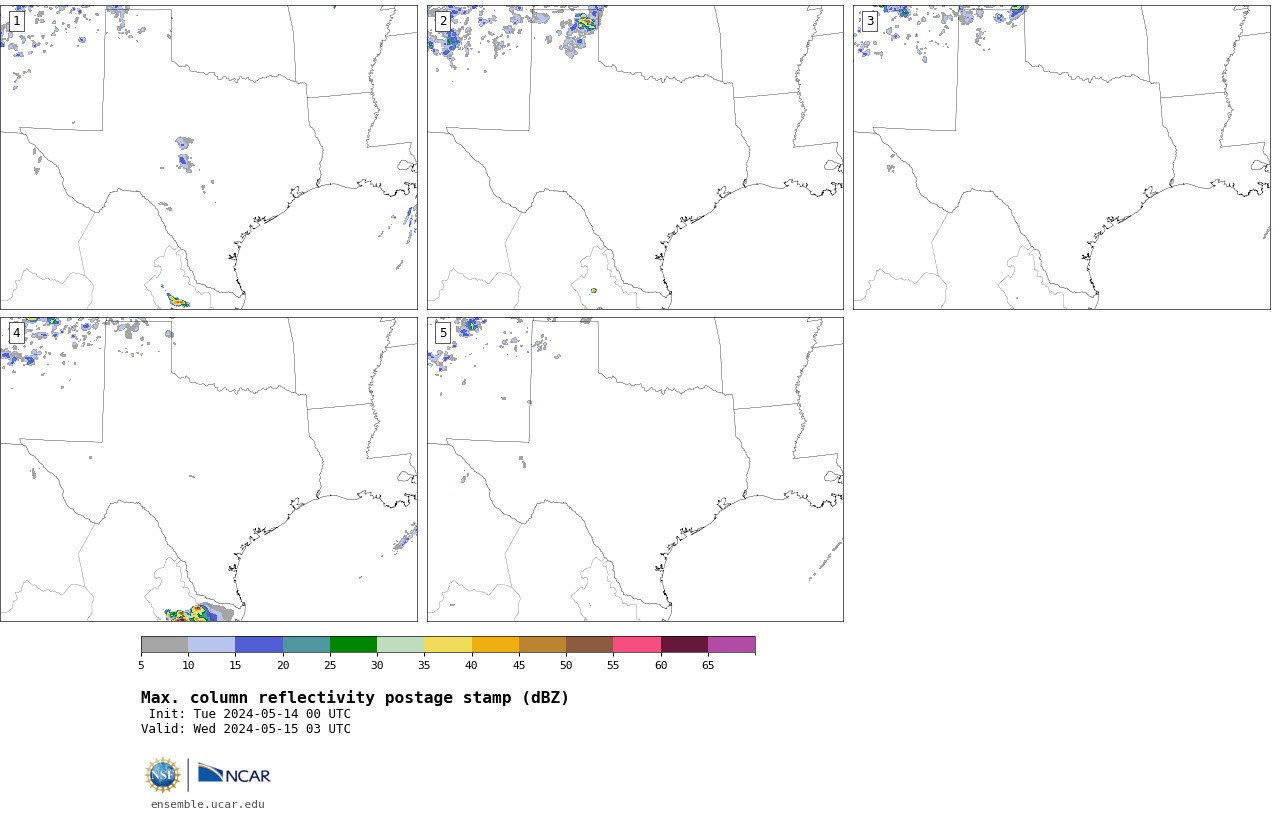Select the light blue 10-15 dBZ swatch

(x=211, y=644)
